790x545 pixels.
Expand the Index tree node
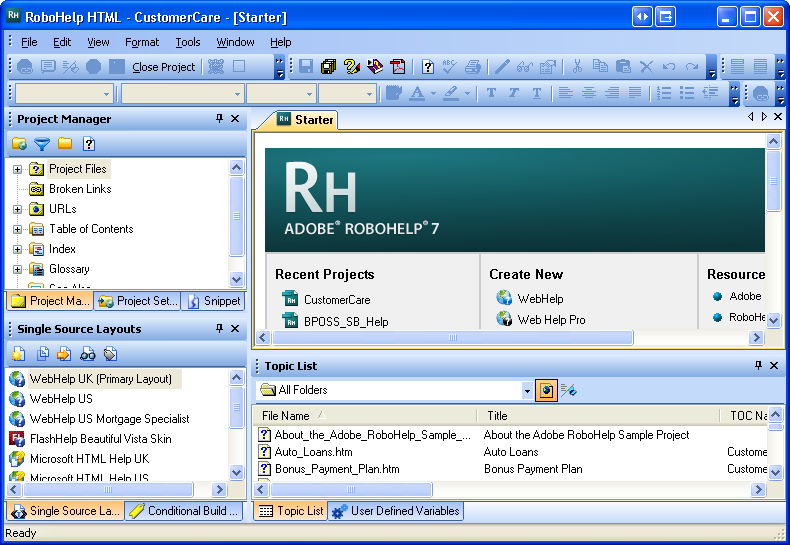click(18, 249)
